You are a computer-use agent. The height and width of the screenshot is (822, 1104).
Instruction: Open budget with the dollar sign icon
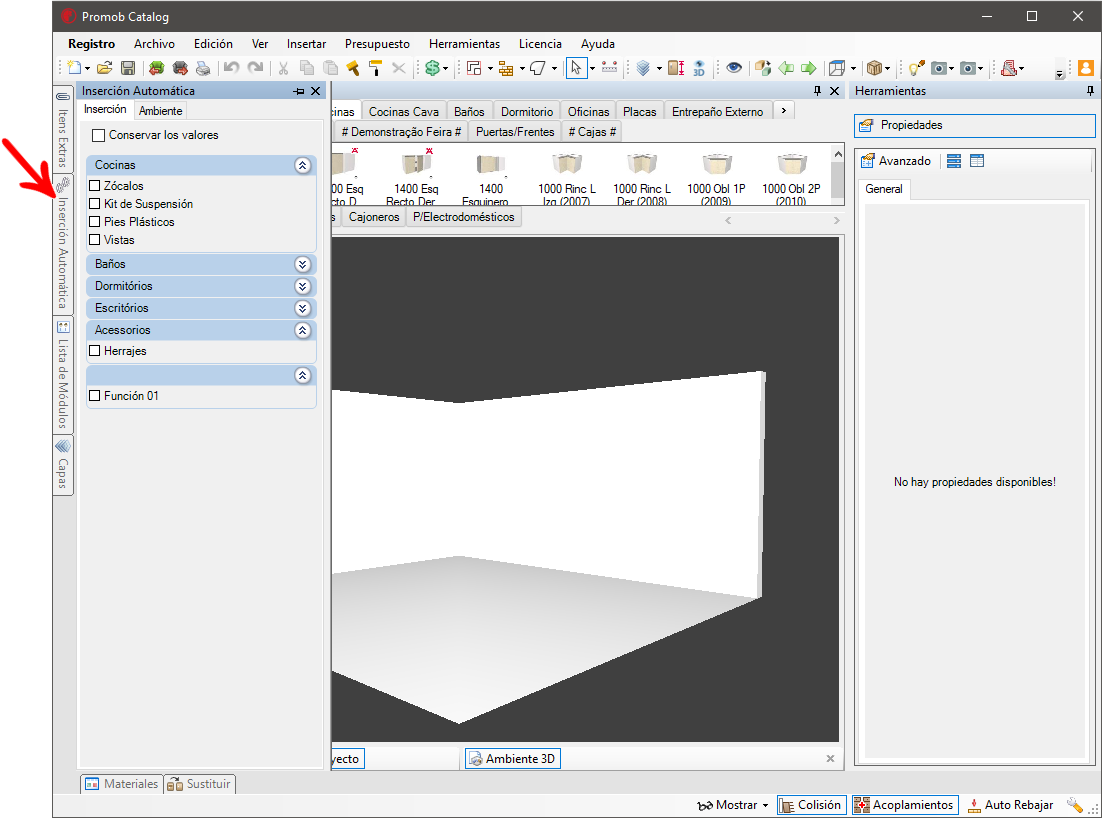coord(432,68)
